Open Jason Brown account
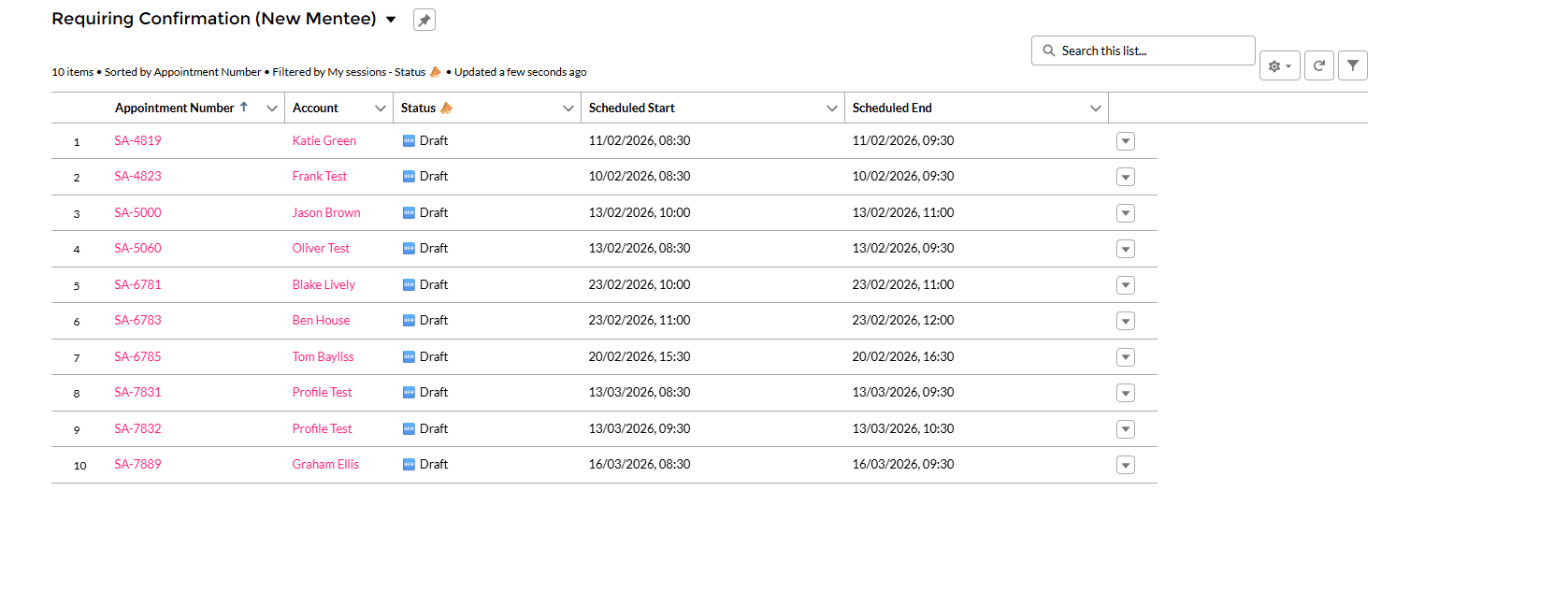The height and width of the screenshot is (607, 1568). pyautogui.click(x=326, y=212)
